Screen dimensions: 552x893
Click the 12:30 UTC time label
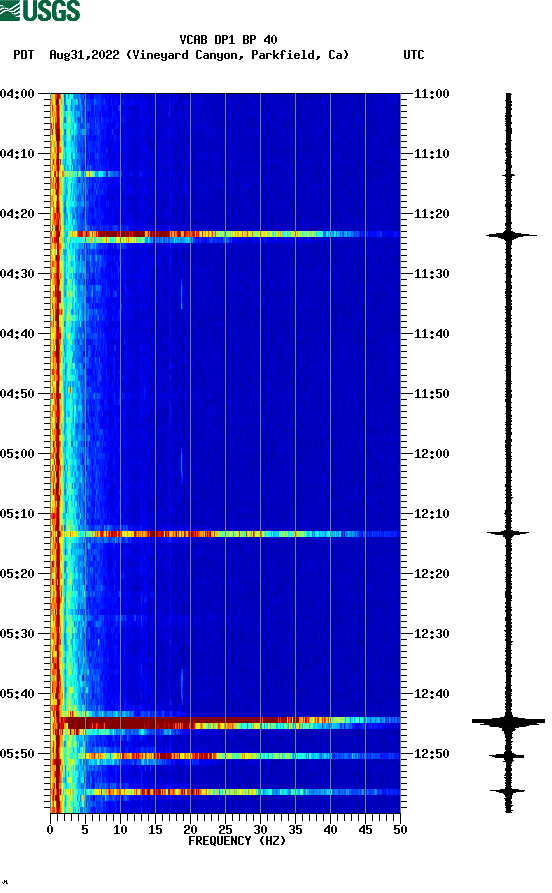tap(432, 634)
